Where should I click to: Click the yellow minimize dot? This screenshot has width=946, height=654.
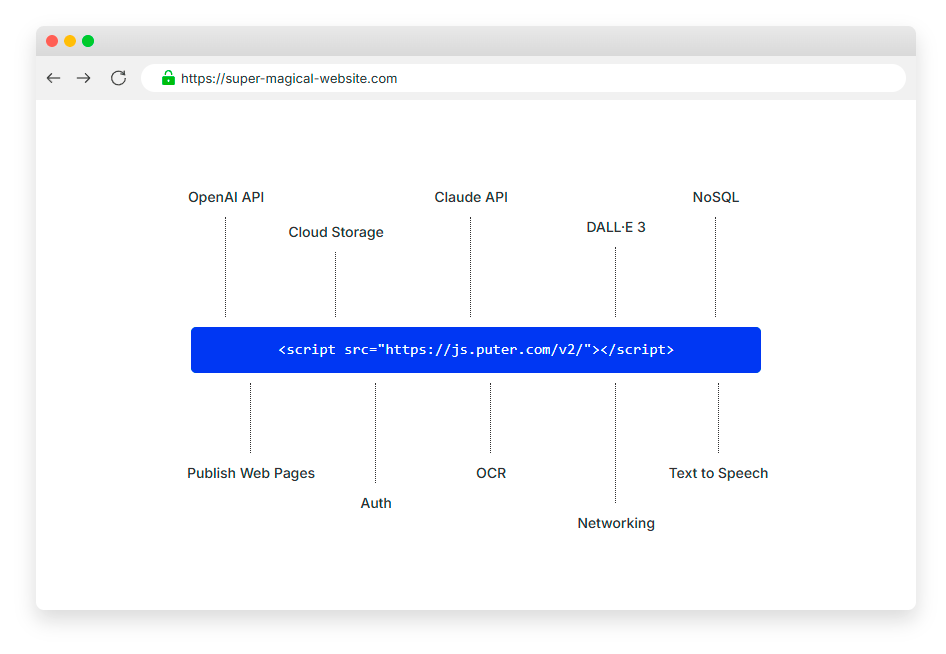[x=70, y=41]
